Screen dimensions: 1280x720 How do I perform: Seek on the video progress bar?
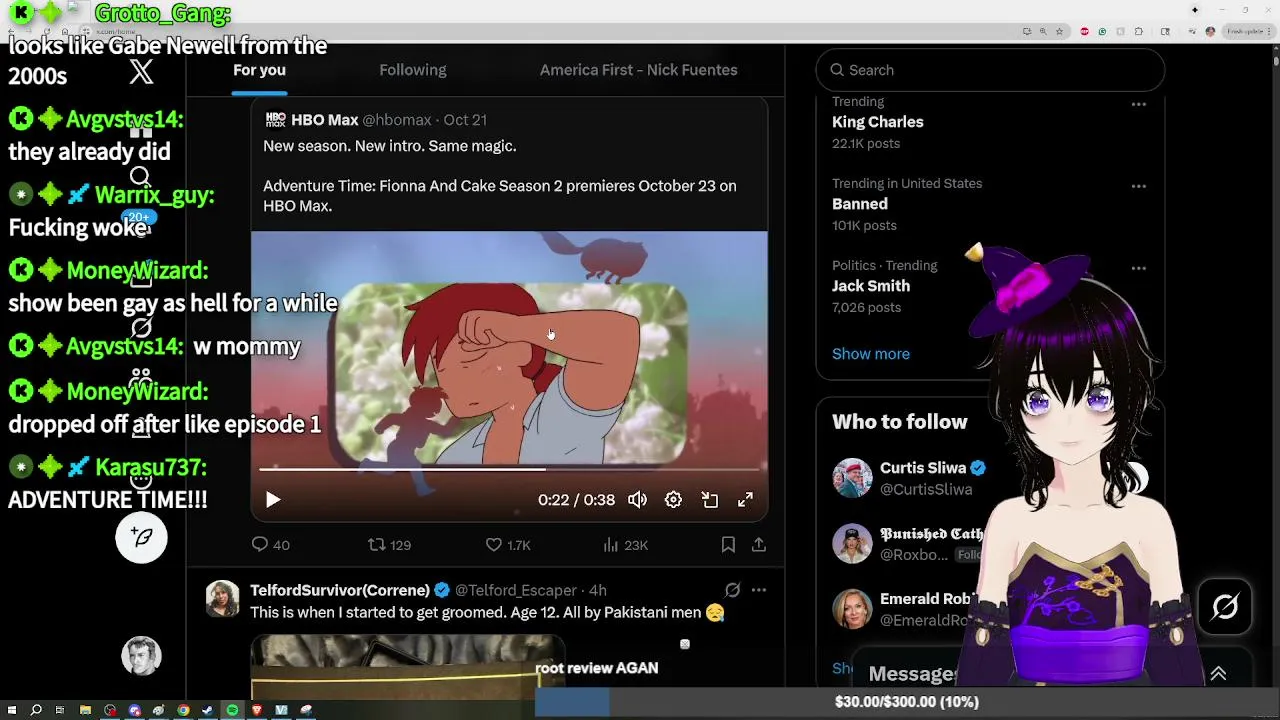point(509,469)
